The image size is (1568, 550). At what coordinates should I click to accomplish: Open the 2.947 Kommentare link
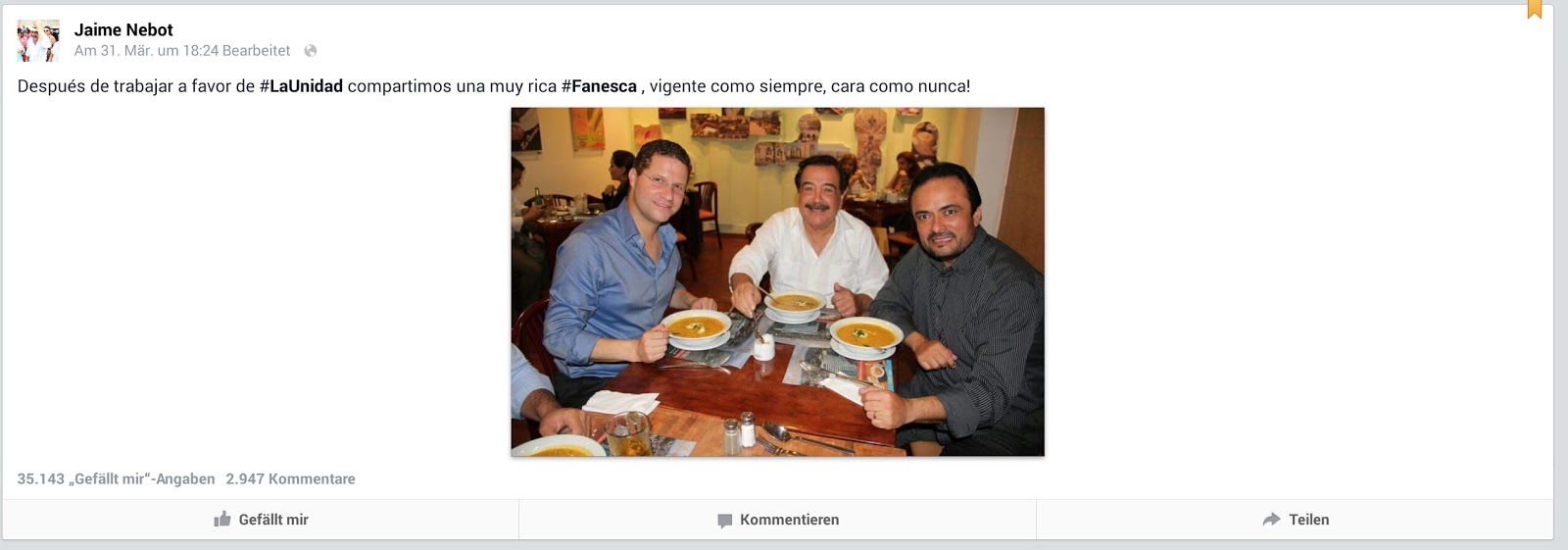coord(290,479)
